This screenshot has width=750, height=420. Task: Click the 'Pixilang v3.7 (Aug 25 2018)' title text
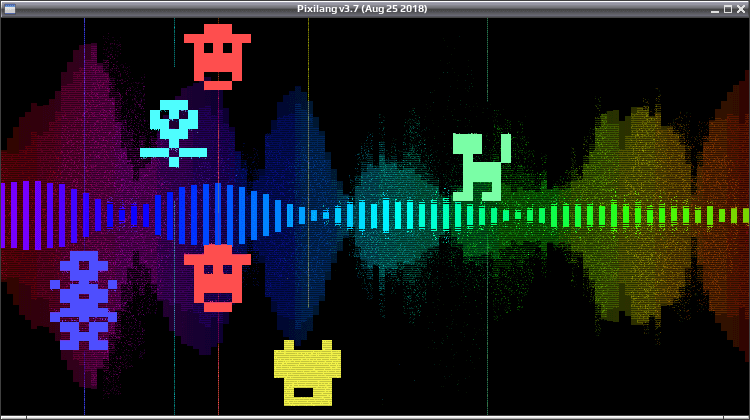pos(362,9)
